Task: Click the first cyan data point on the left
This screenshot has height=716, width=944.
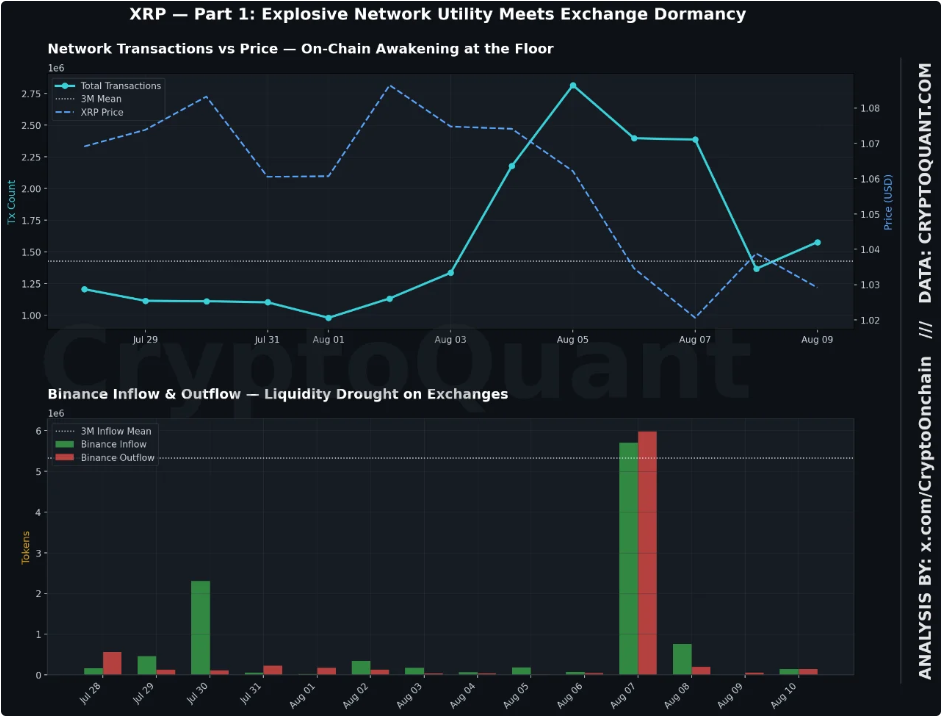Action: (84, 290)
